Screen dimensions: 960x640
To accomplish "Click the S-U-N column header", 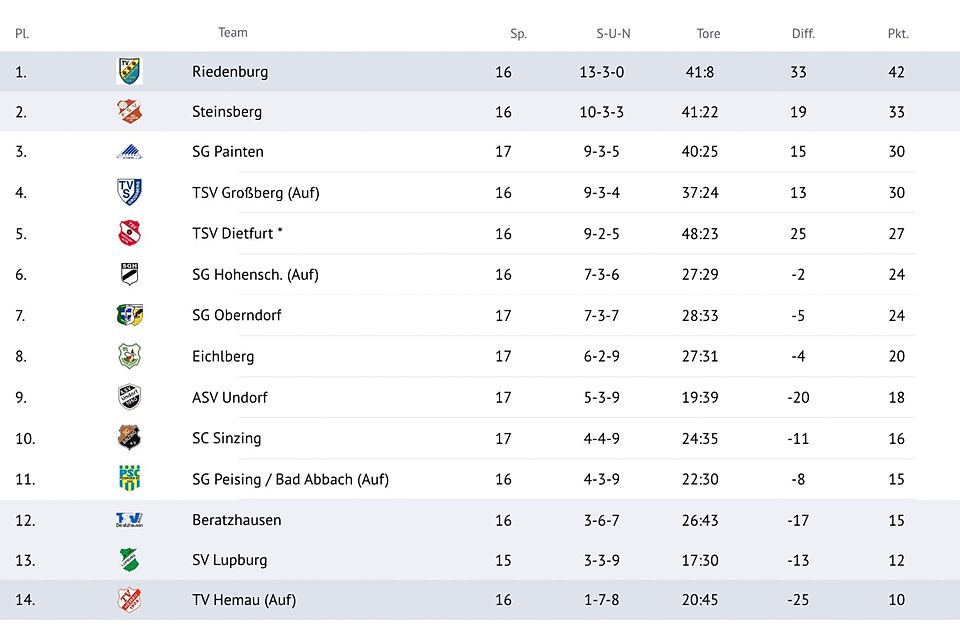I will [x=613, y=33].
